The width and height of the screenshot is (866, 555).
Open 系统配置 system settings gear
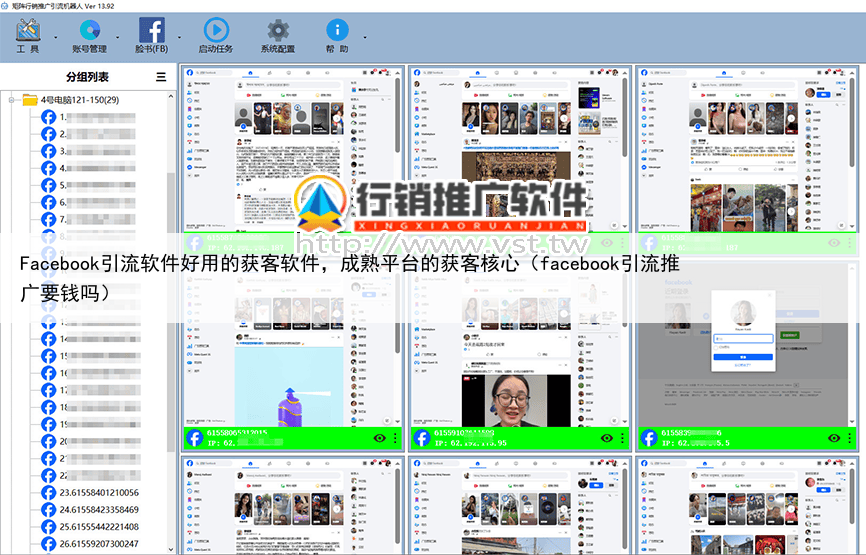pos(278,35)
